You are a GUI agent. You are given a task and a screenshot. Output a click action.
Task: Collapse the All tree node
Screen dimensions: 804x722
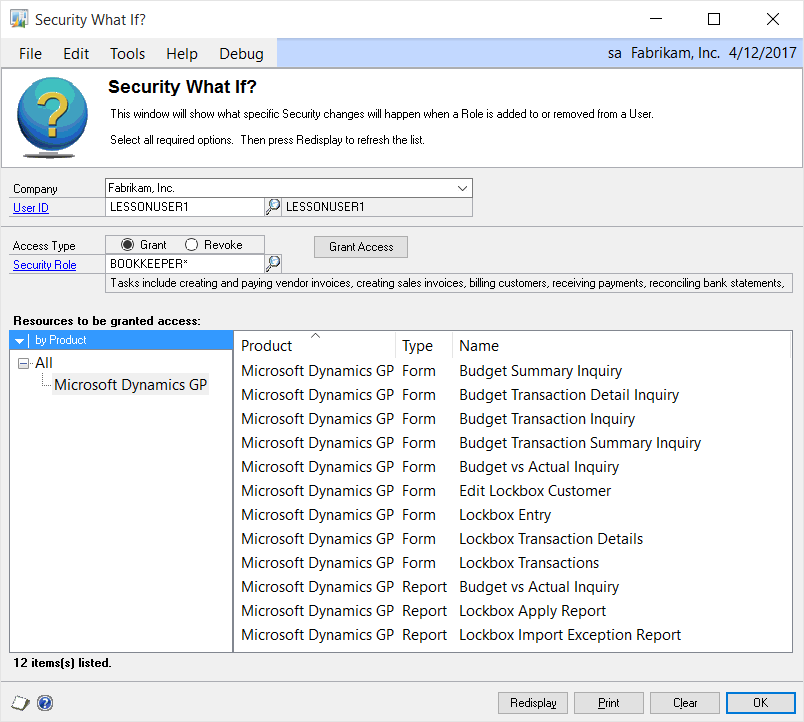point(23,364)
